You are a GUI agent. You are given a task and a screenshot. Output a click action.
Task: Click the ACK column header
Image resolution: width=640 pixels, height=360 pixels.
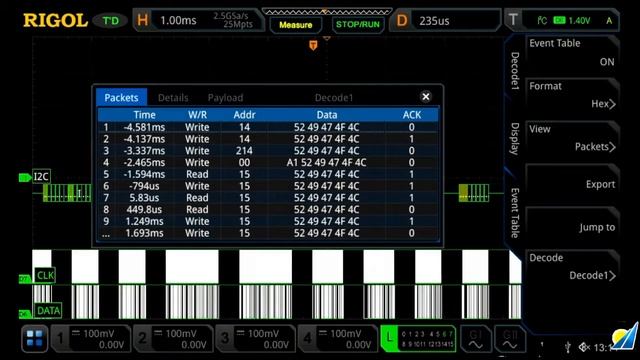click(x=412, y=115)
